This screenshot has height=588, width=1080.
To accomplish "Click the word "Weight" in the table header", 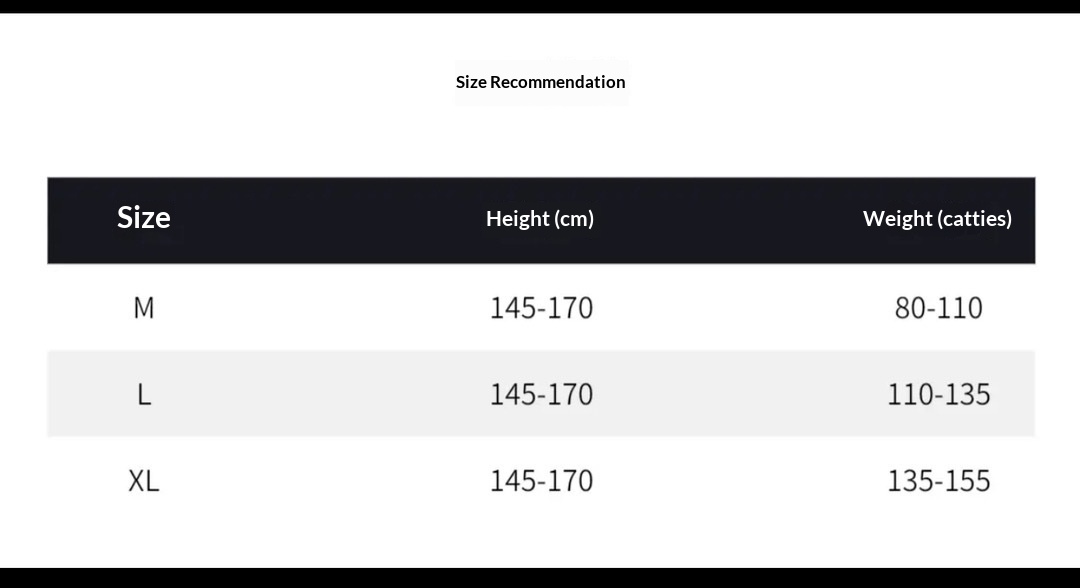I will click(897, 218).
